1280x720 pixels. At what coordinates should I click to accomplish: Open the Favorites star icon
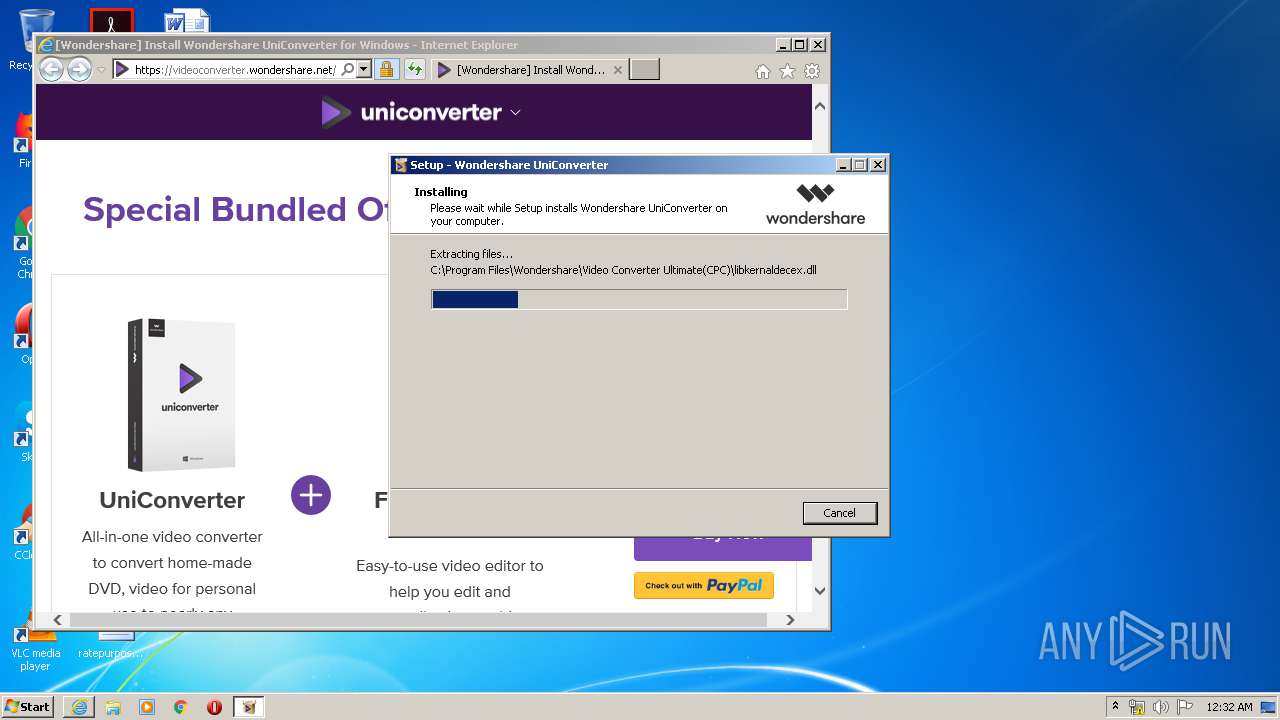pyautogui.click(x=787, y=71)
